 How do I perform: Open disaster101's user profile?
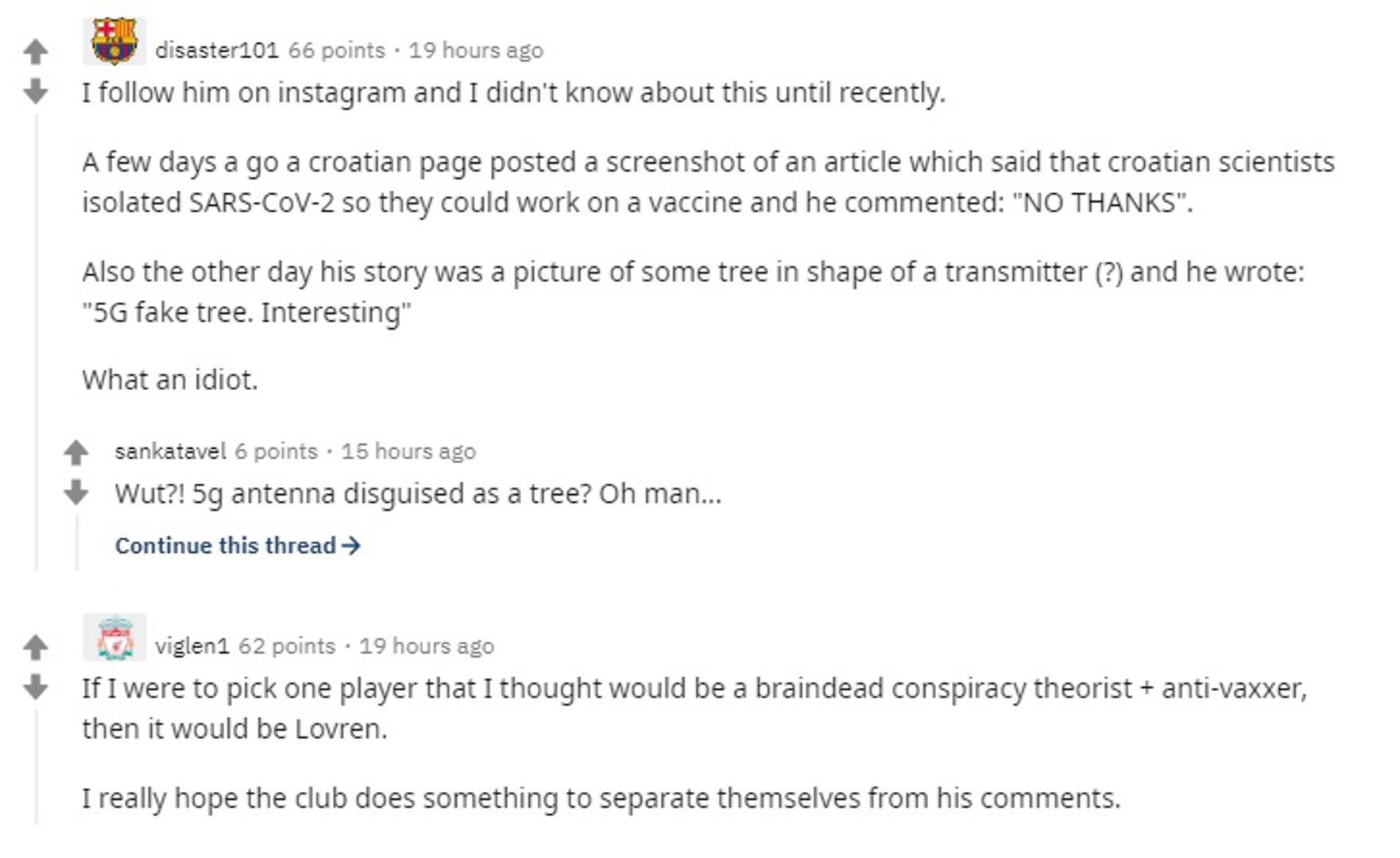[x=217, y=50]
